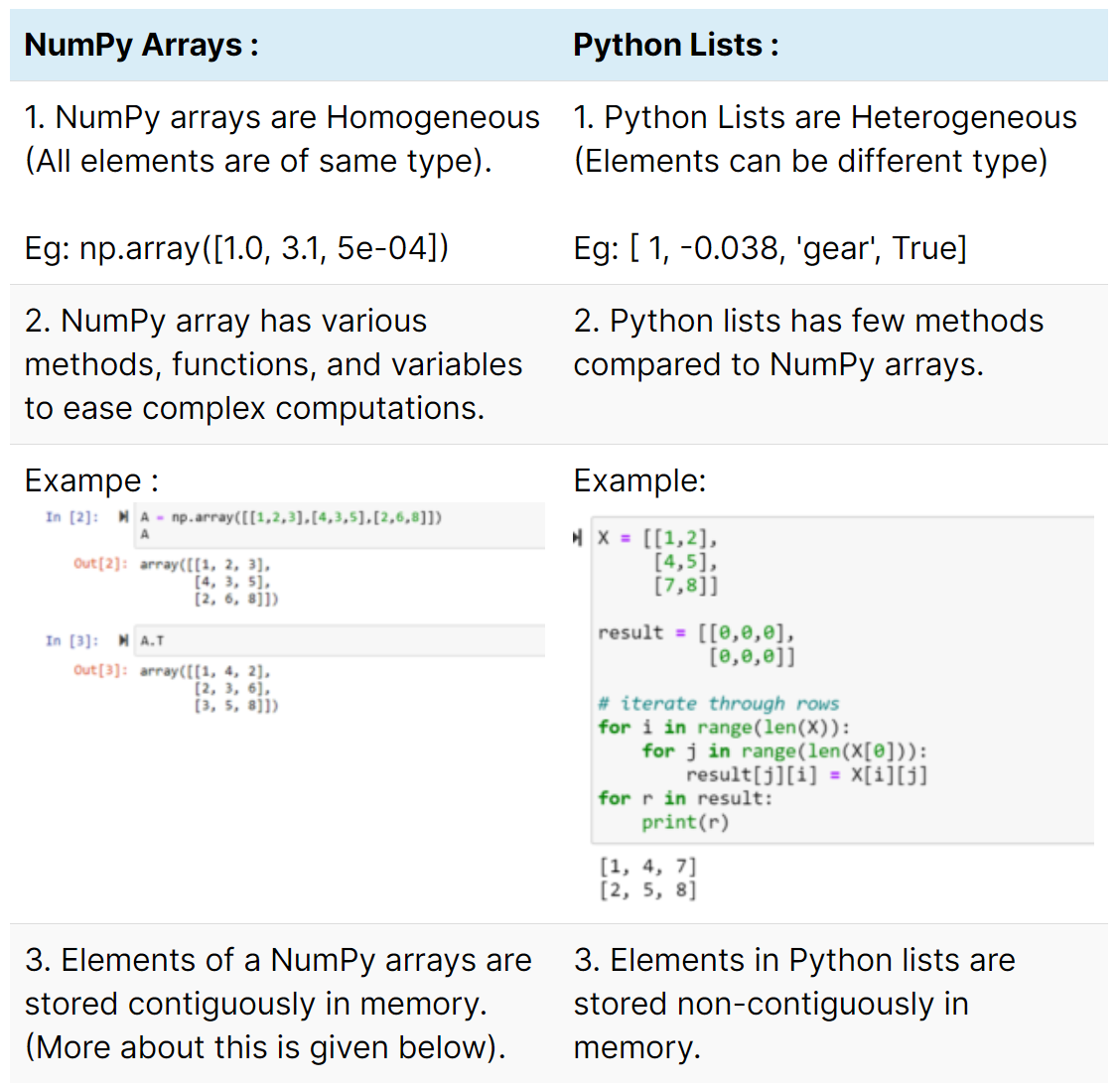This screenshot has height=1089, width=1120.
Task: Click the Python Lists column header
Action: [x=675, y=44]
